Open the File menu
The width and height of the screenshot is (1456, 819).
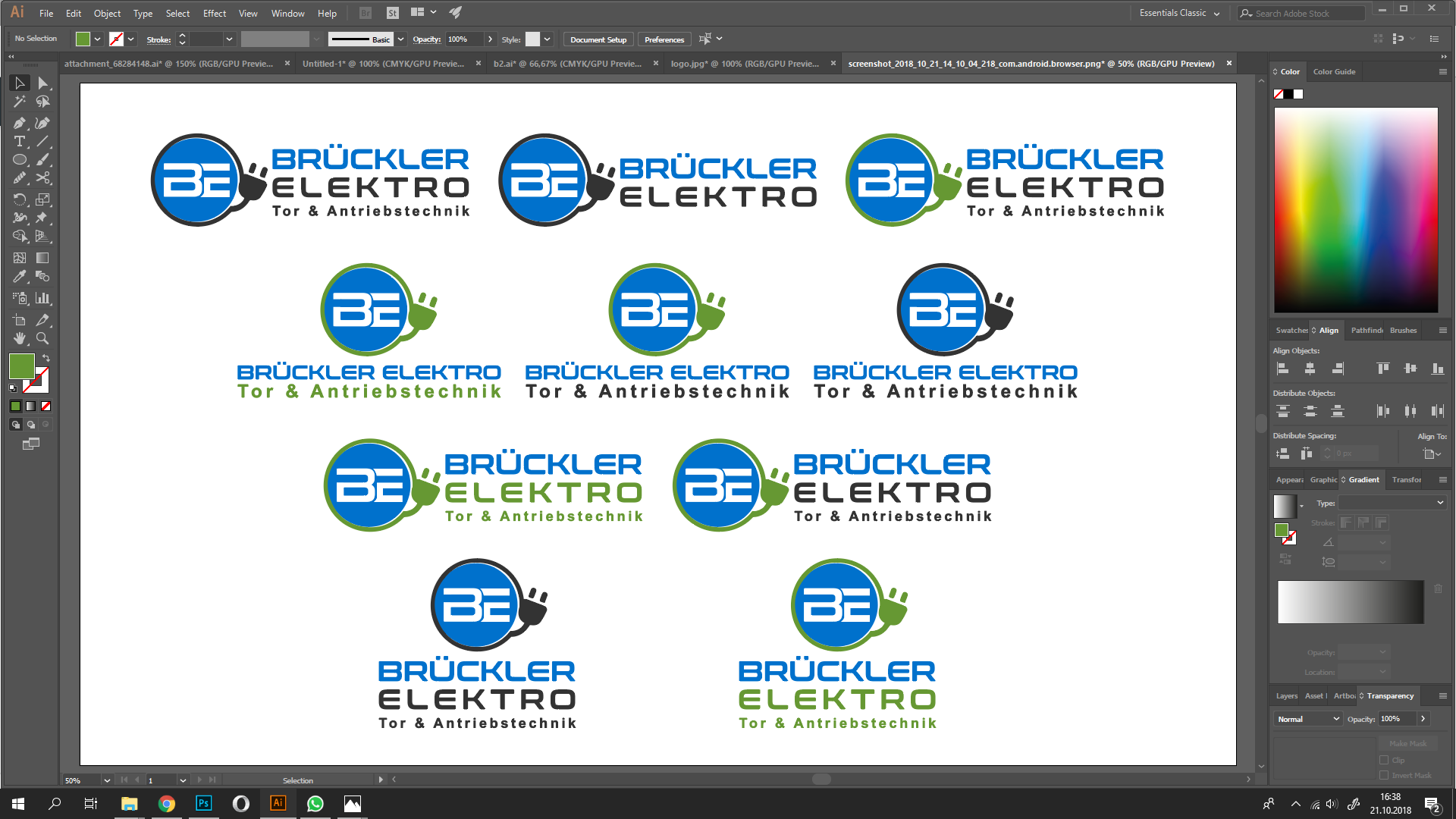pyautogui.click(x=46, y=14)
